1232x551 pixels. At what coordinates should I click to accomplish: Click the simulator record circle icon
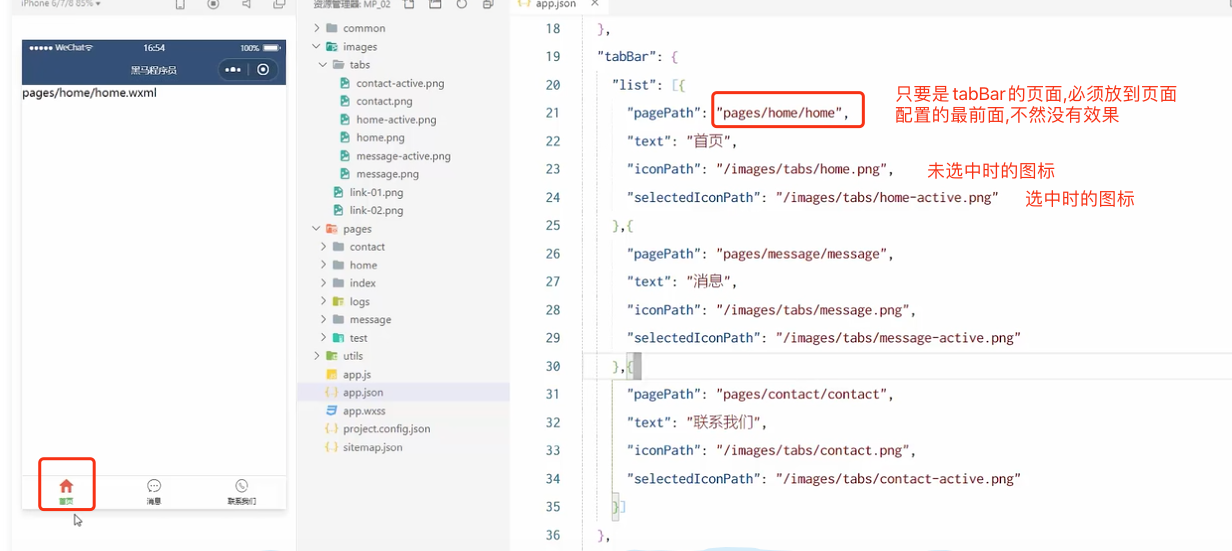213,4
